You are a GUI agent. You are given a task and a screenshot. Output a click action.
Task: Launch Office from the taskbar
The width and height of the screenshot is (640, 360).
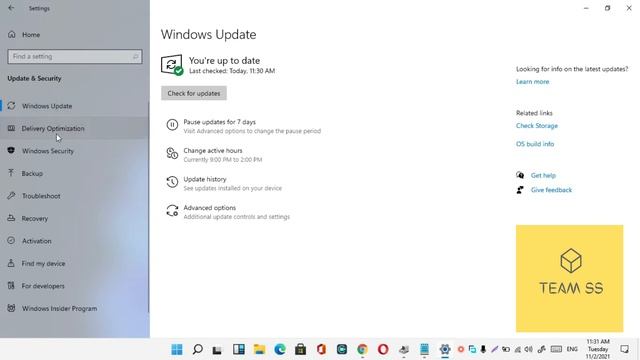[321, 349]
